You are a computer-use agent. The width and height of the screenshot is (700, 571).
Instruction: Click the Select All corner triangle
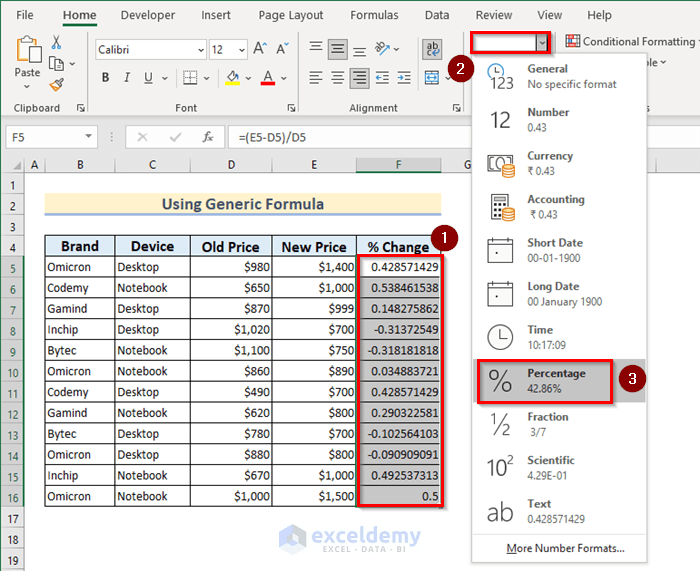17,166
